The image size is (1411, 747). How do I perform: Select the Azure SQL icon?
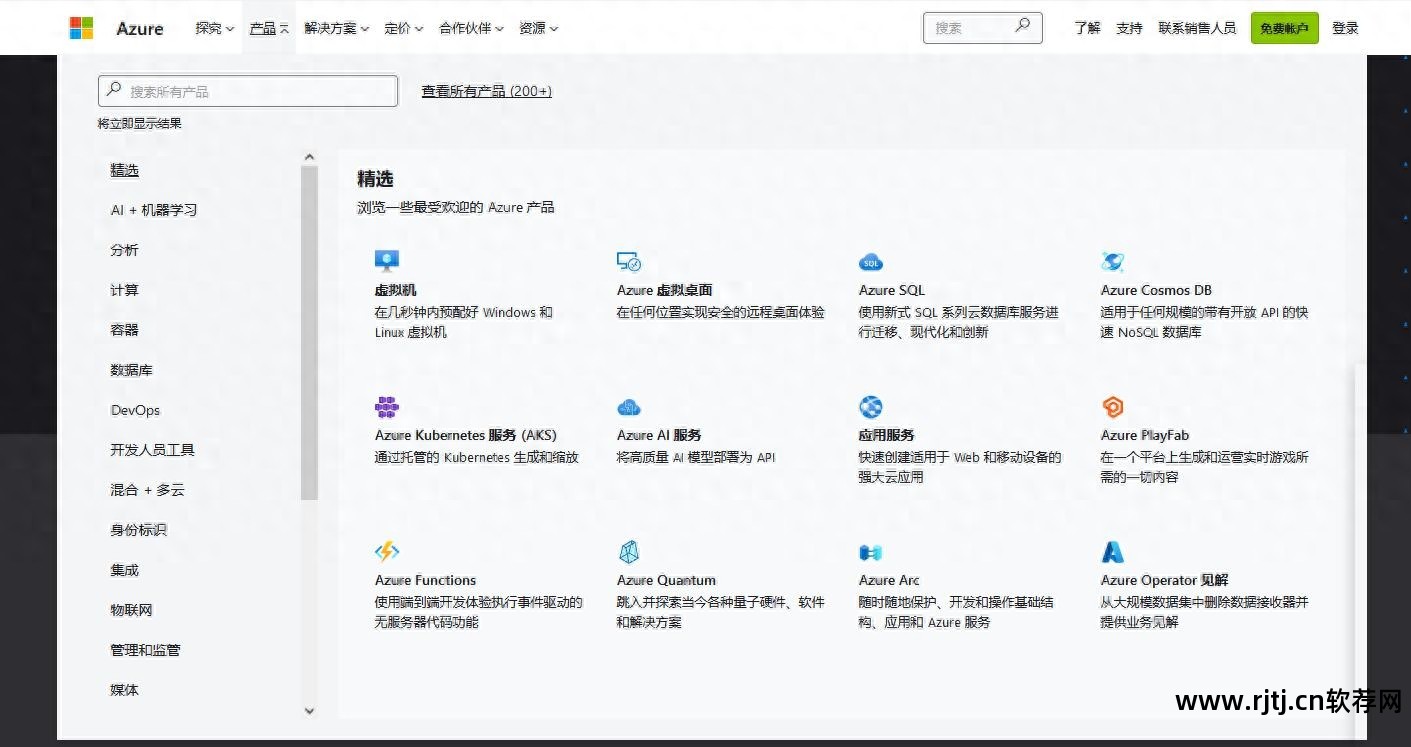[870, 261]
